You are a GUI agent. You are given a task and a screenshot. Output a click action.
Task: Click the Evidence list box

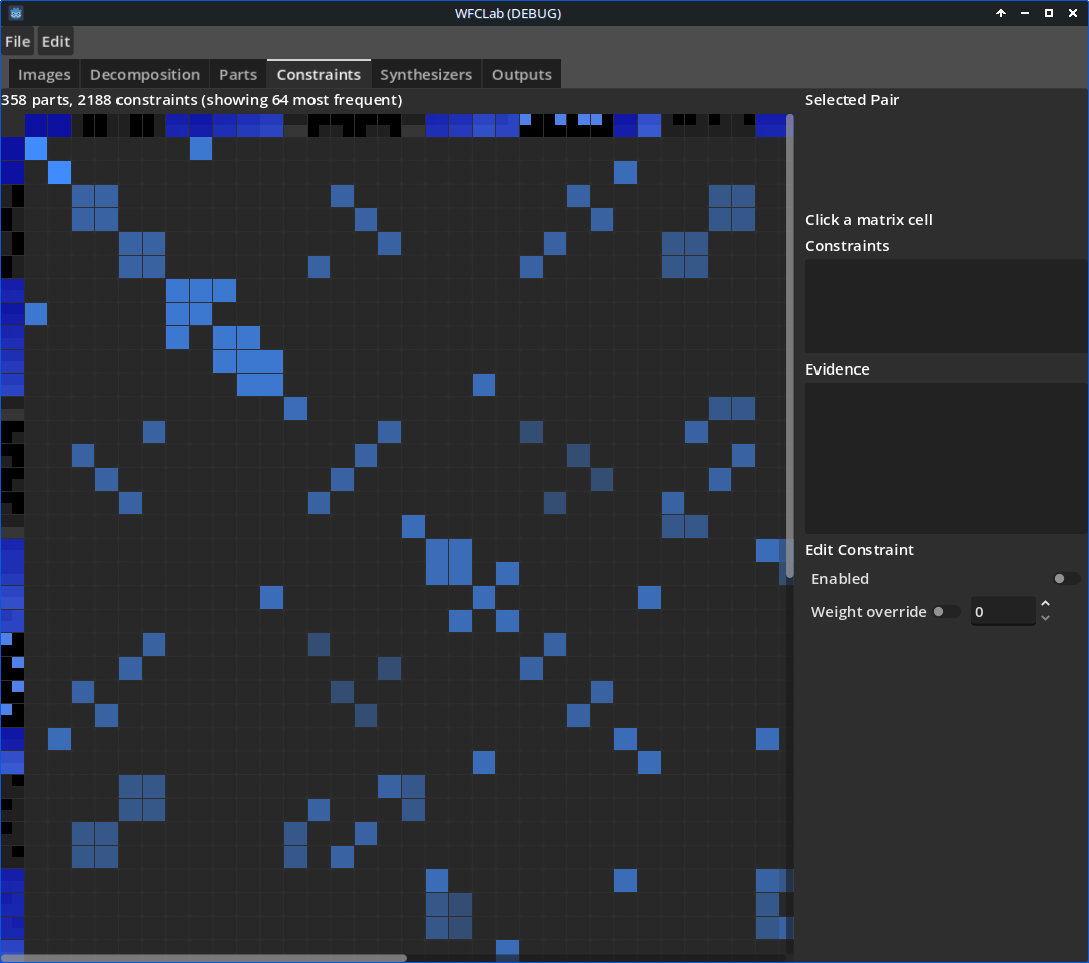(946, 458)
